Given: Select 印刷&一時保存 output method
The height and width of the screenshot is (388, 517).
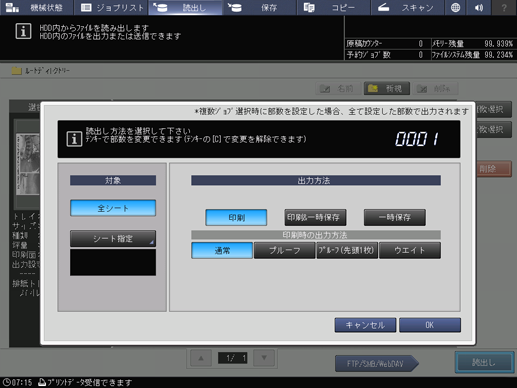Looking at the screenshot, I should click(x=315, y=218).
